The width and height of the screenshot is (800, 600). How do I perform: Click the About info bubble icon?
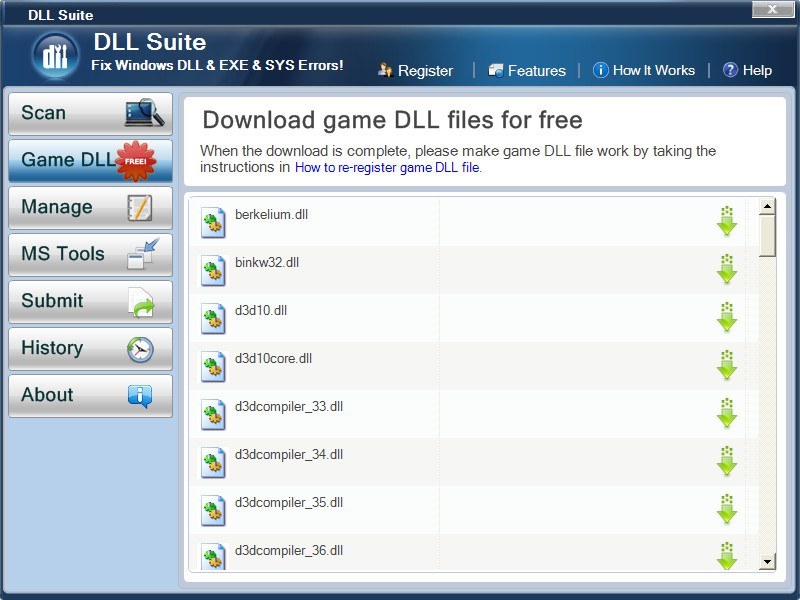coord(140,396)
